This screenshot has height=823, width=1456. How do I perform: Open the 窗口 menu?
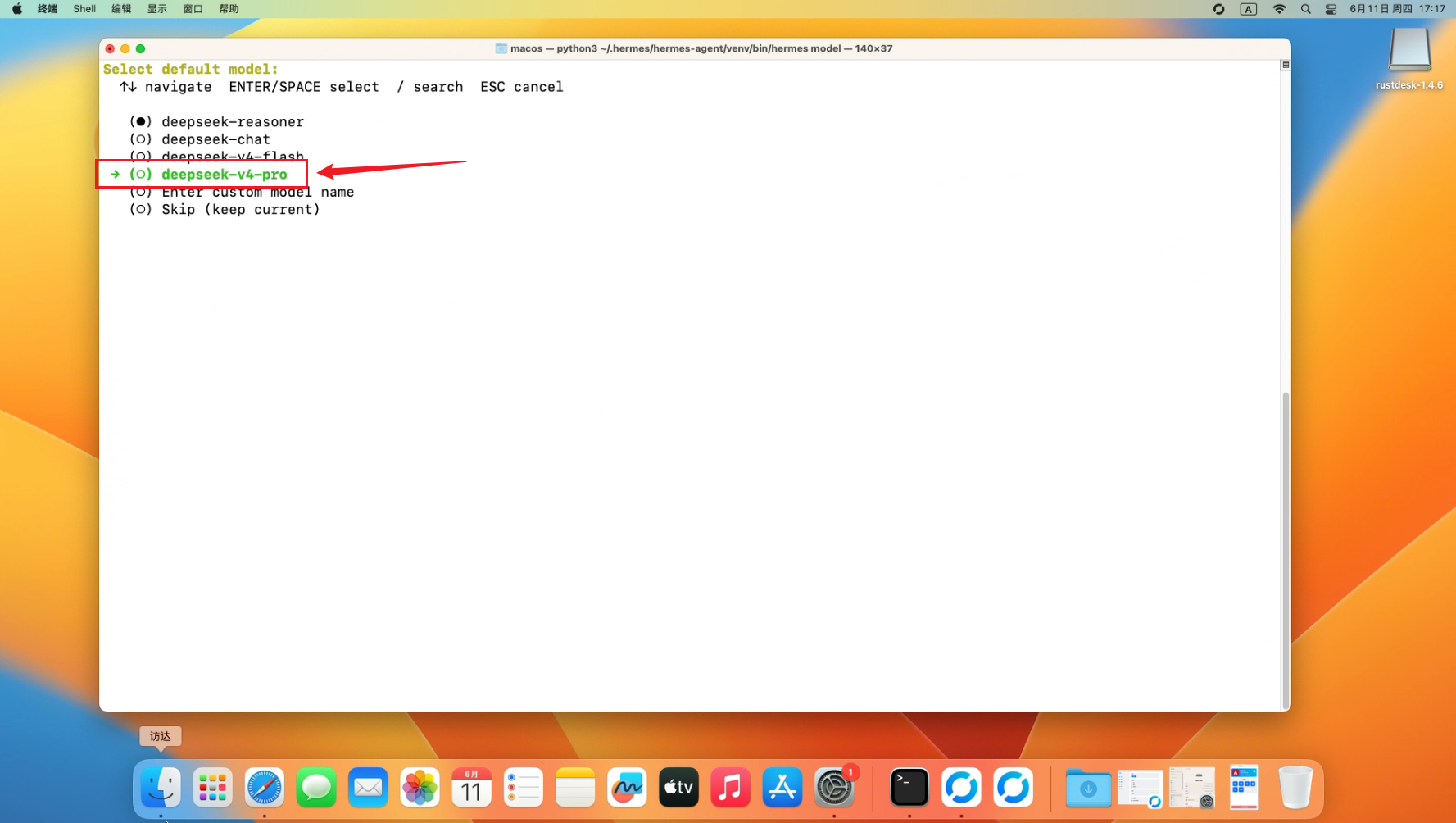click(193, 9)
